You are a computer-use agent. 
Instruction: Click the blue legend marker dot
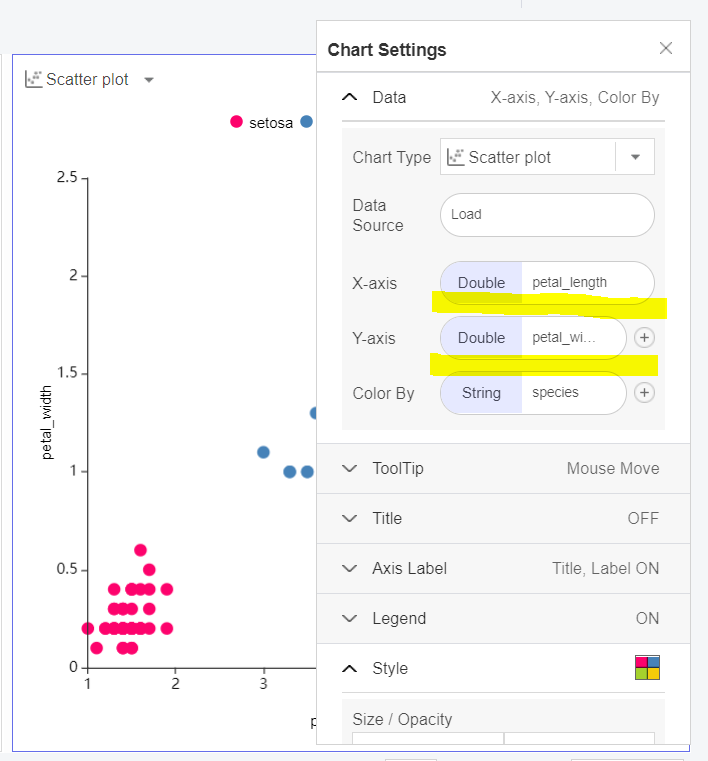coord(306,122)
